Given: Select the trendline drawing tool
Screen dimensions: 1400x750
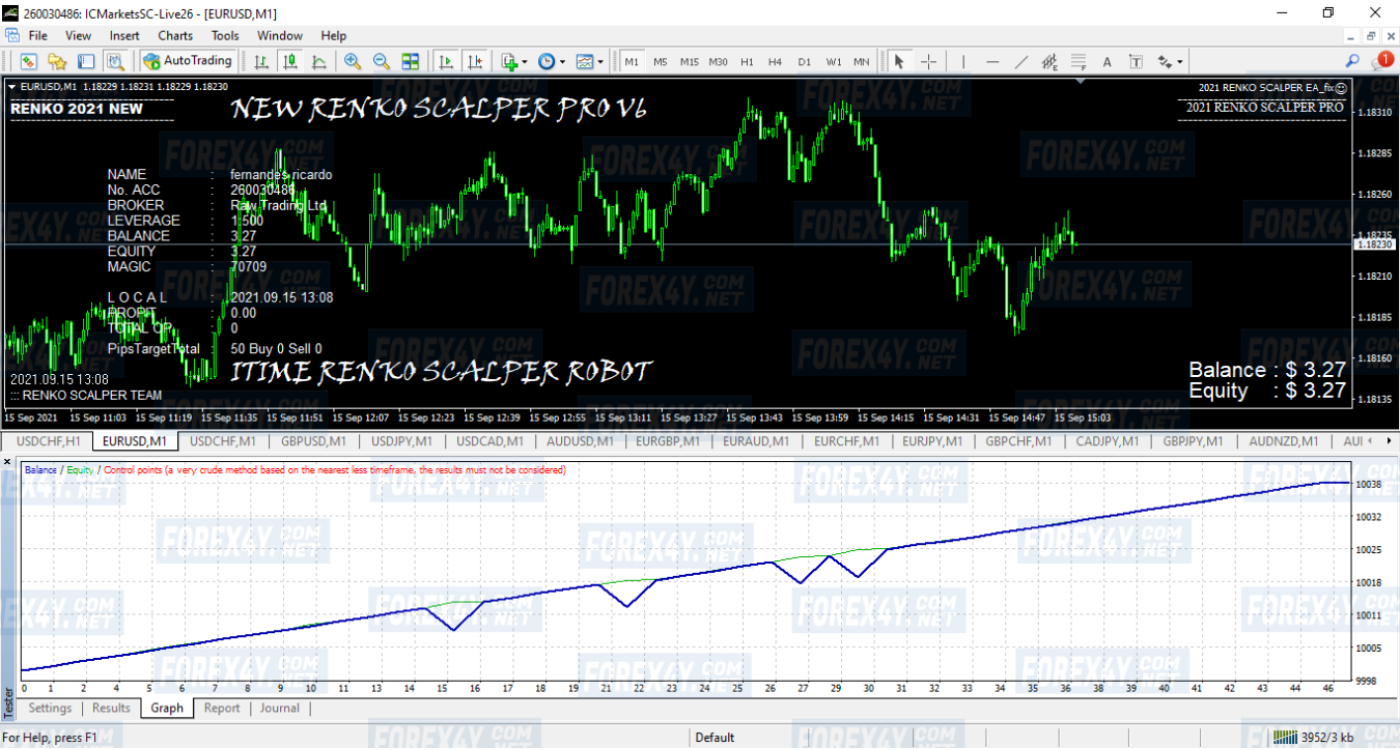Looking at the screenshot, I should tap(1021, 61).
